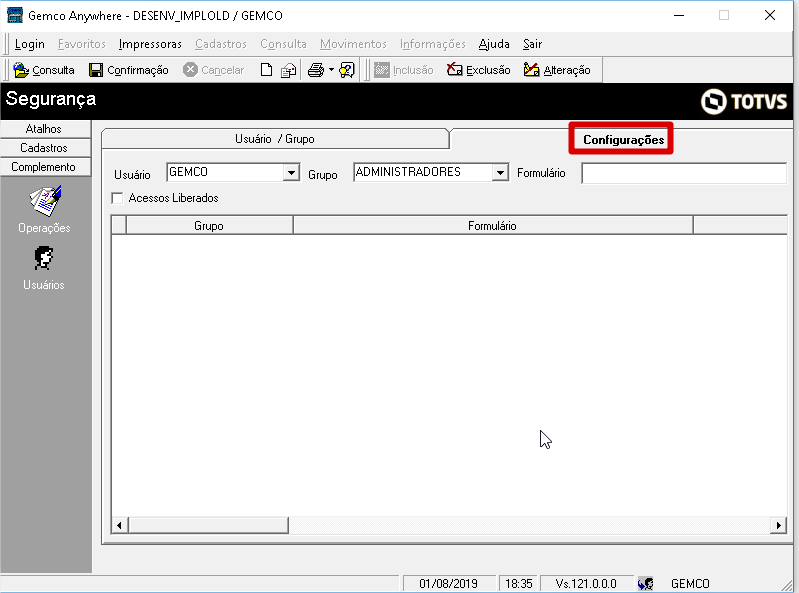Open the Ajuda menu
Viewport: 799px width, 593px height.
coord(494,44)
